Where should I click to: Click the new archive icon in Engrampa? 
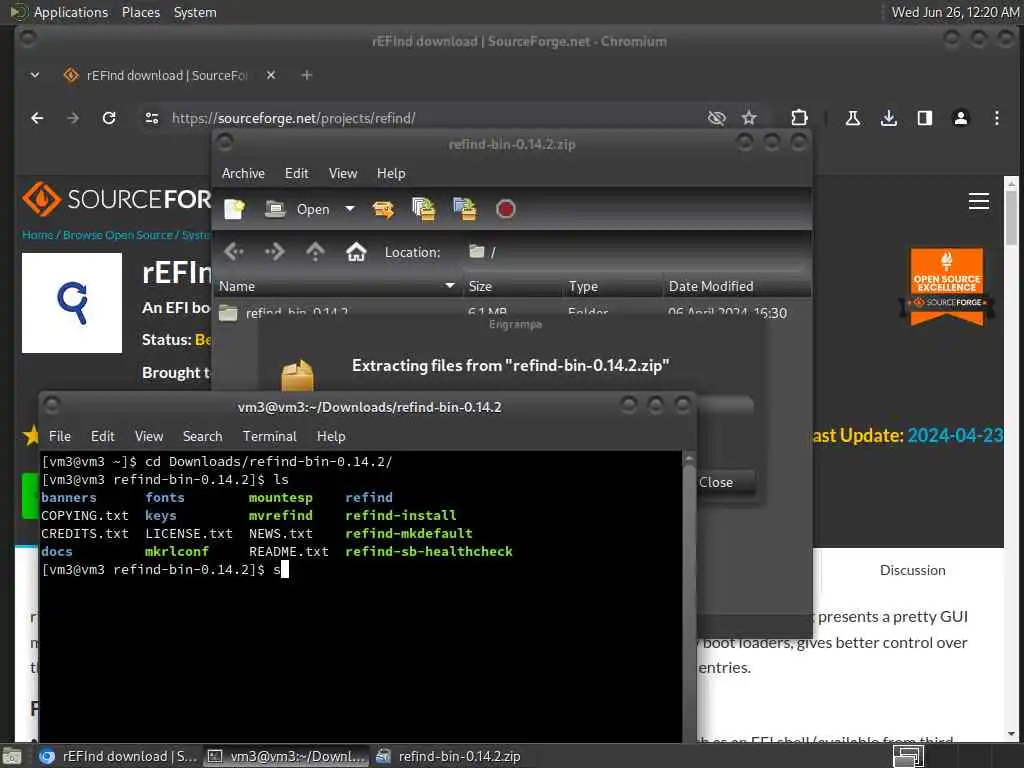234,209
